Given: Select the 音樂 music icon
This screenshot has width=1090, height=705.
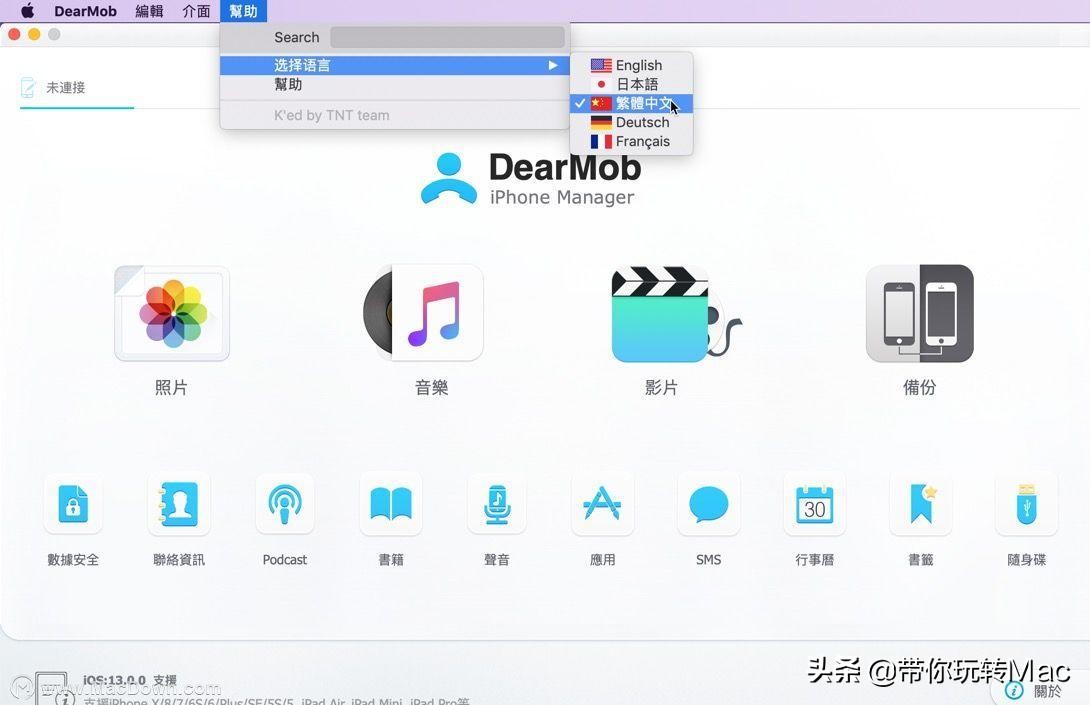Looking at the screenshot, I should point(430,312).
